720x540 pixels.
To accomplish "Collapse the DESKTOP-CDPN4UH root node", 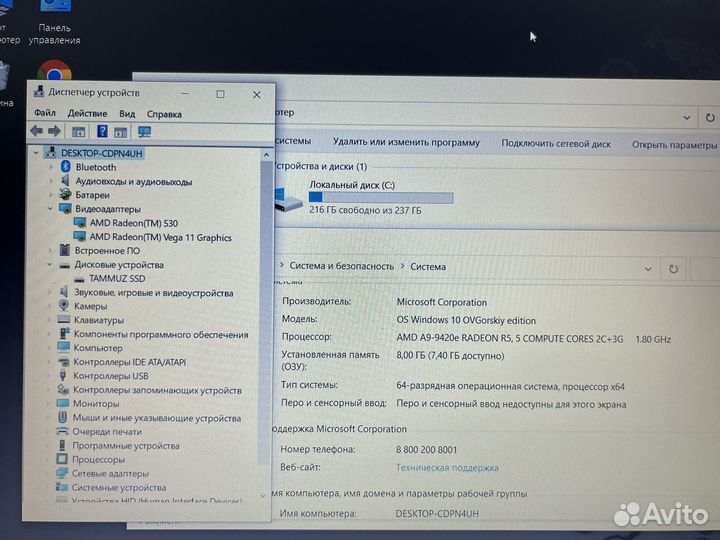I will (x=36, y=153).
